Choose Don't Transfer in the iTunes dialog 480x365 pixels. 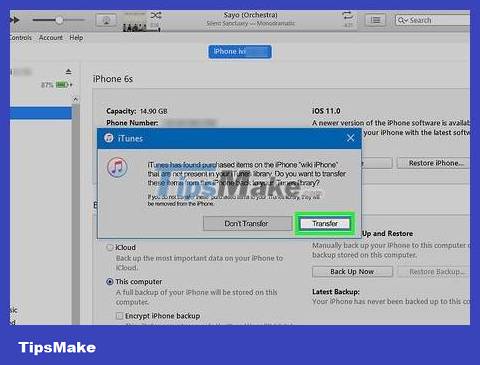coord(247,224)
